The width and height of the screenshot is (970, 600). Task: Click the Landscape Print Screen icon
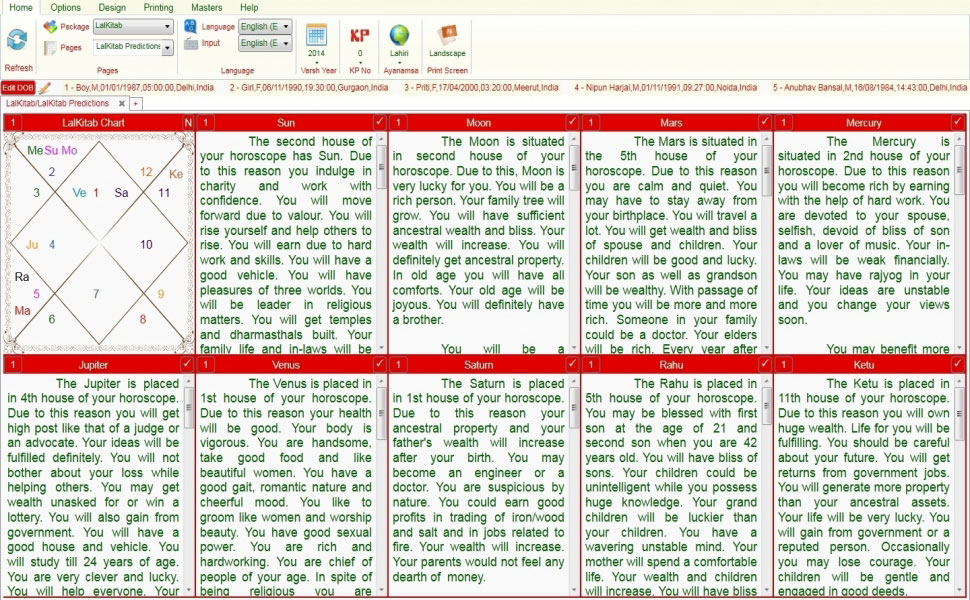(447, 34)
